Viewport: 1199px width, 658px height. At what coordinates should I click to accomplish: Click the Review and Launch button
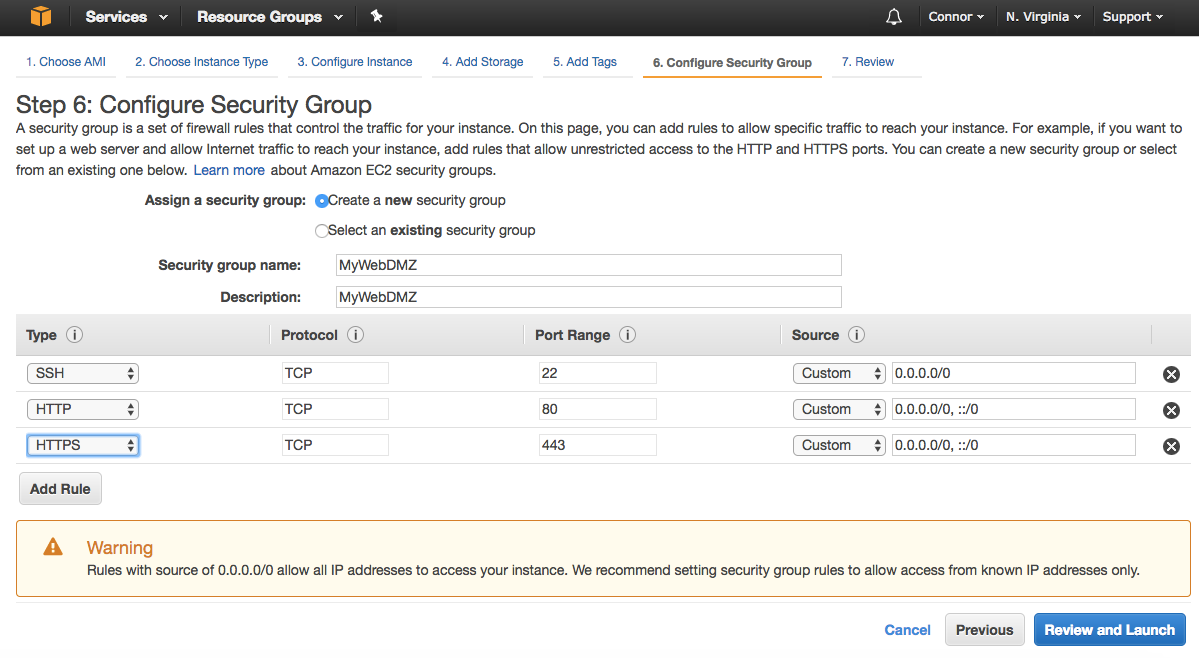[1109, 630]
